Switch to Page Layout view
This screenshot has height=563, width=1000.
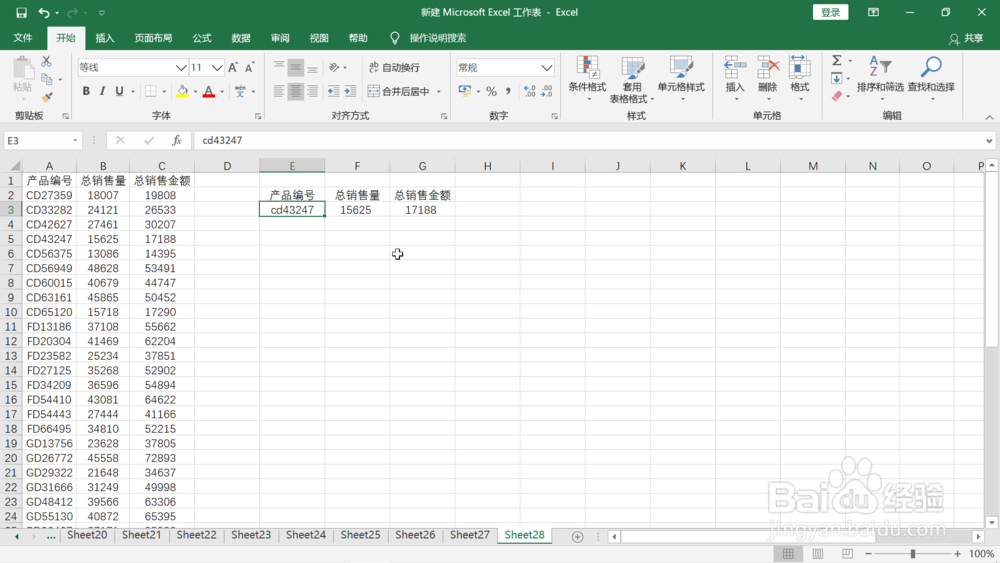(818, 553)
